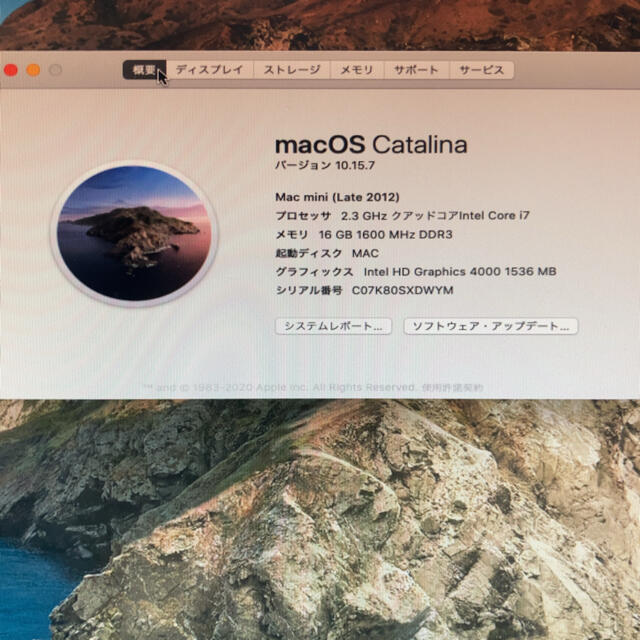Viewport: 640px width, 640px height.
Task: Click the システムレポート button
Action: coord(333,326)
